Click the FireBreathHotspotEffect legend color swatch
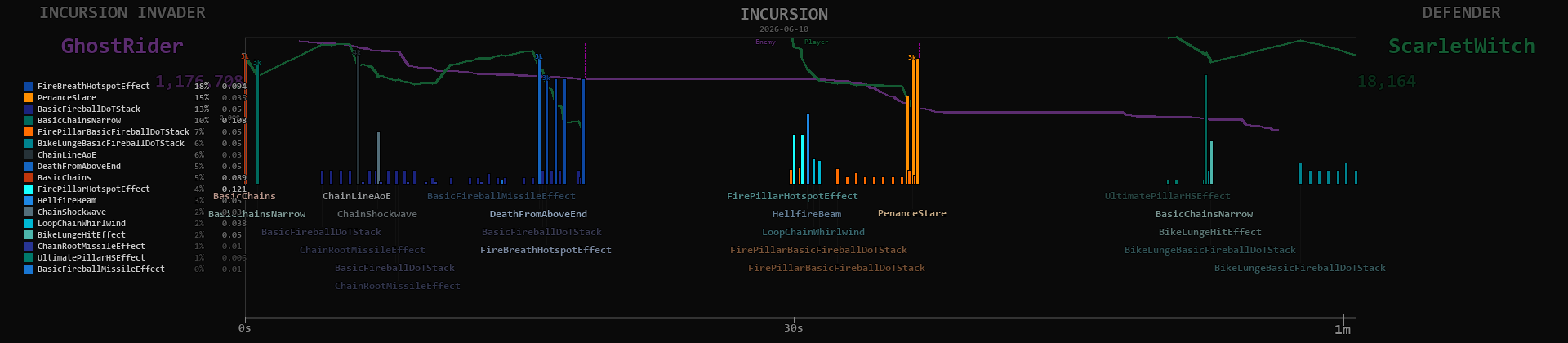 tap(29, 86)
